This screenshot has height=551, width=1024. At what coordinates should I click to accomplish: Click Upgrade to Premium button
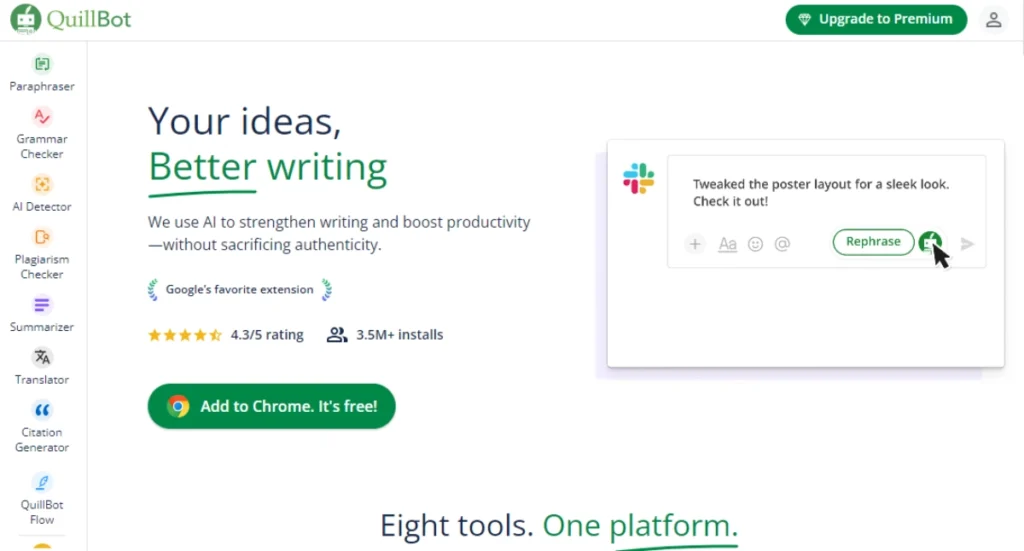876,20
